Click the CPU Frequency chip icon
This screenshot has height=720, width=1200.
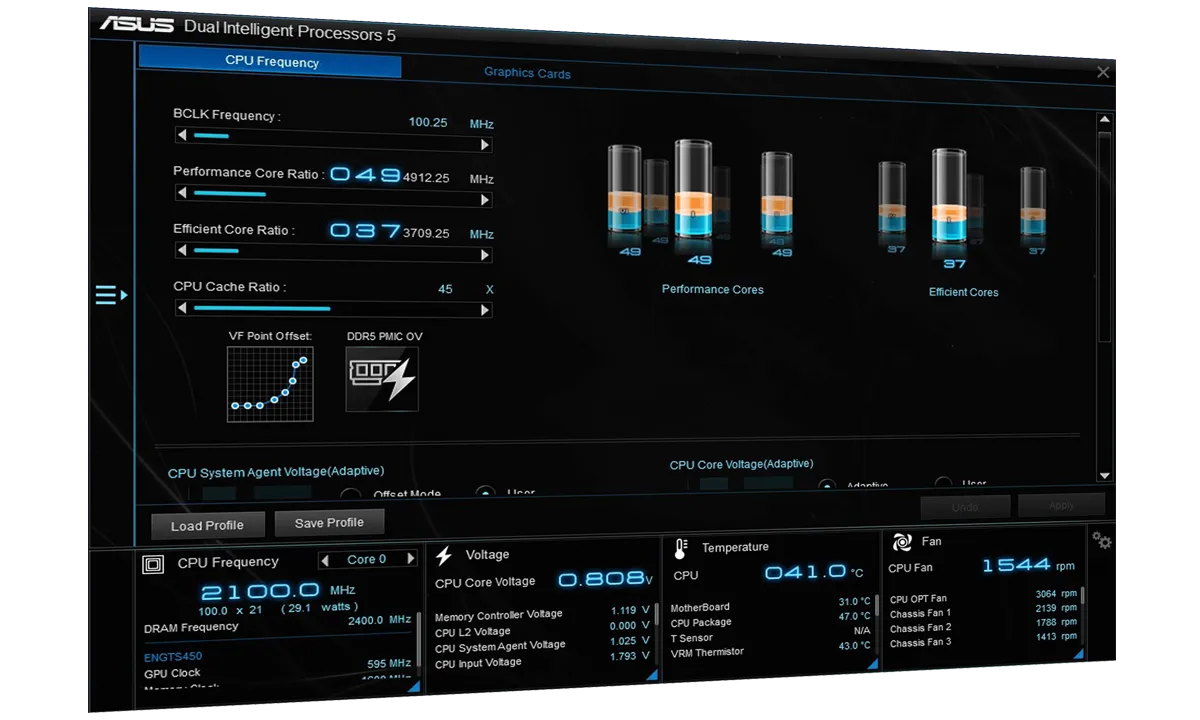154,564
